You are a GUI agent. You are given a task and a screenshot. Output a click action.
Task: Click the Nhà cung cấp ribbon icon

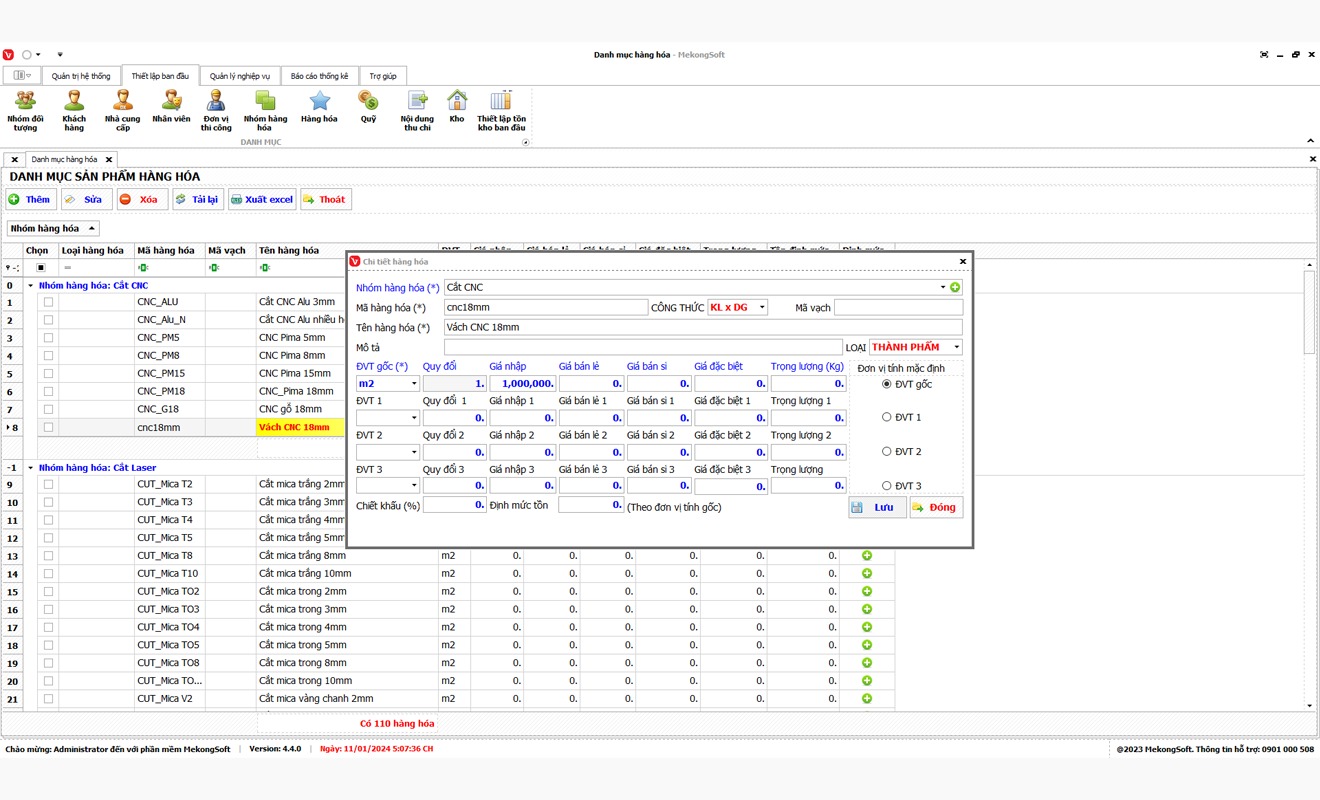[x=122, y=109]
